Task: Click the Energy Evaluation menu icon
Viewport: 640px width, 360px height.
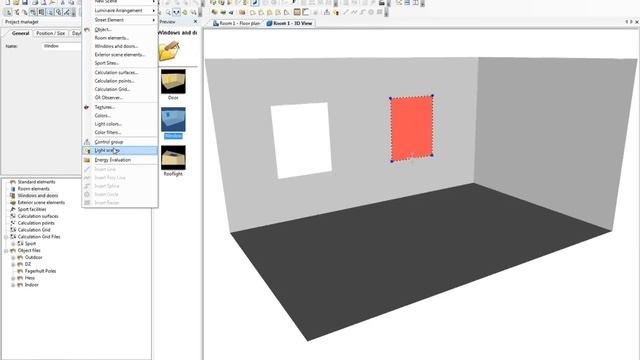Action: [87, 160]
